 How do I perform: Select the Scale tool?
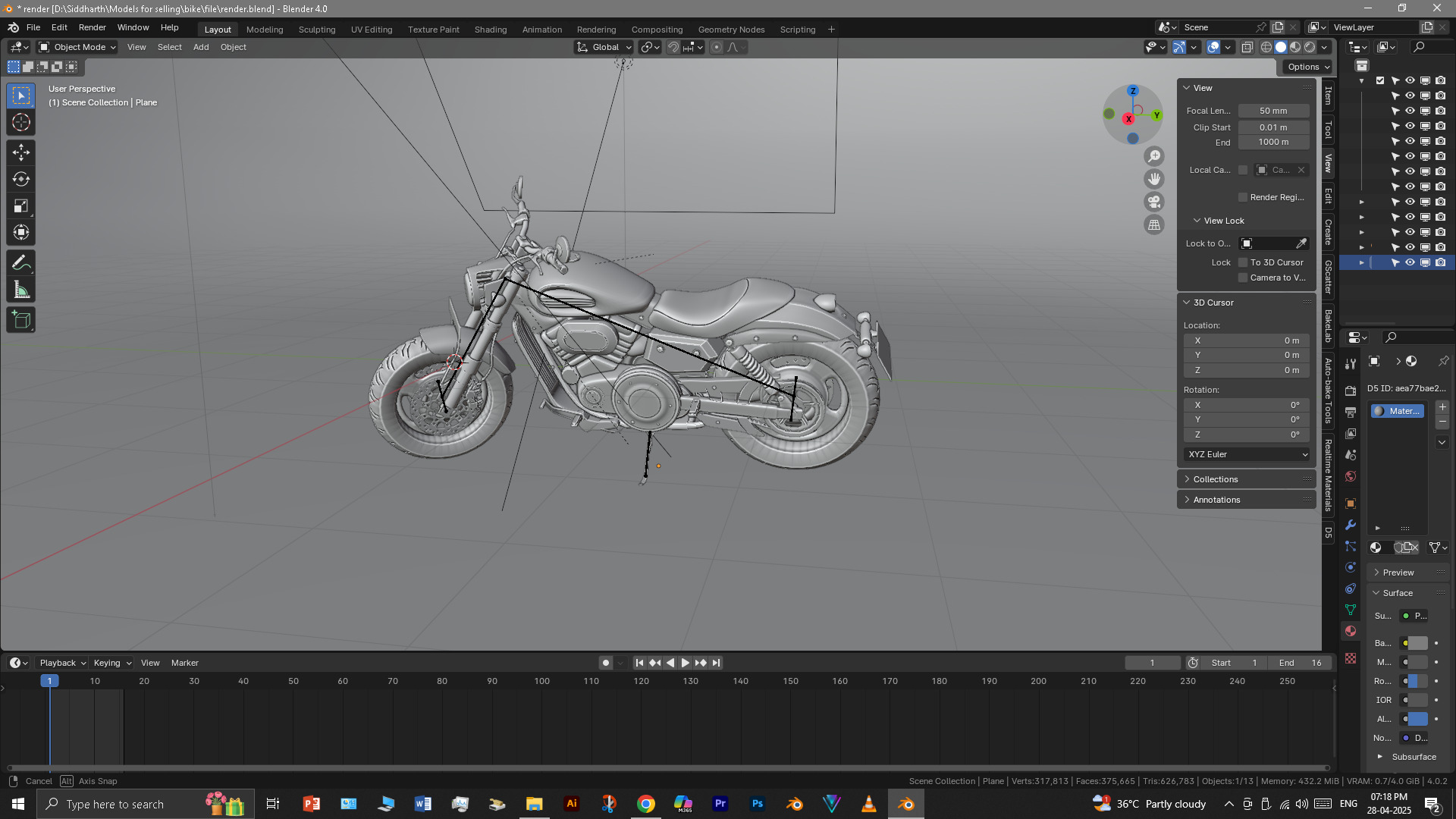point(21,206)
